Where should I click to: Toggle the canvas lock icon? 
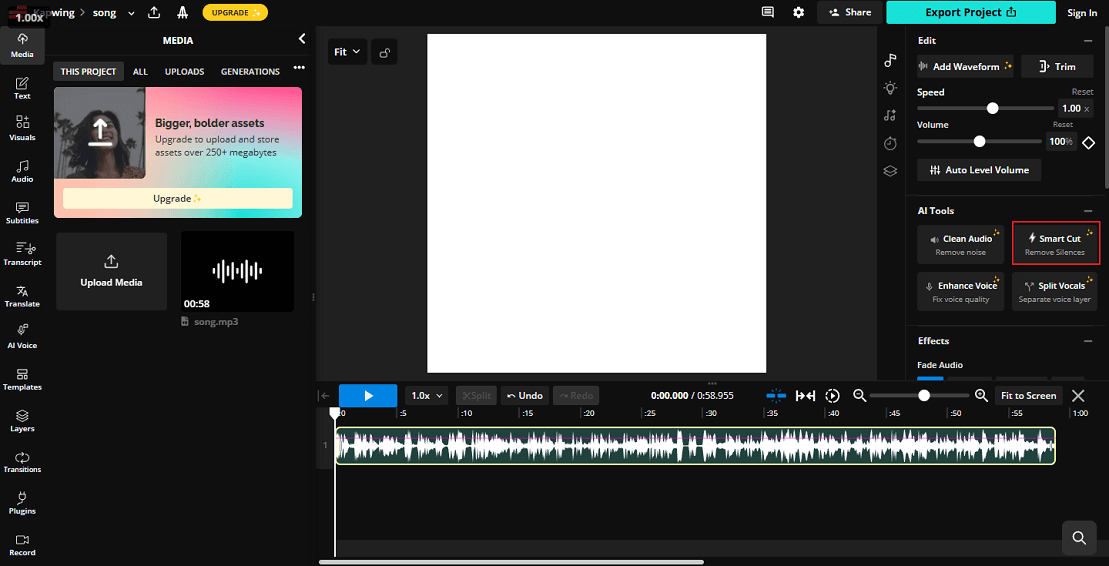384,52
